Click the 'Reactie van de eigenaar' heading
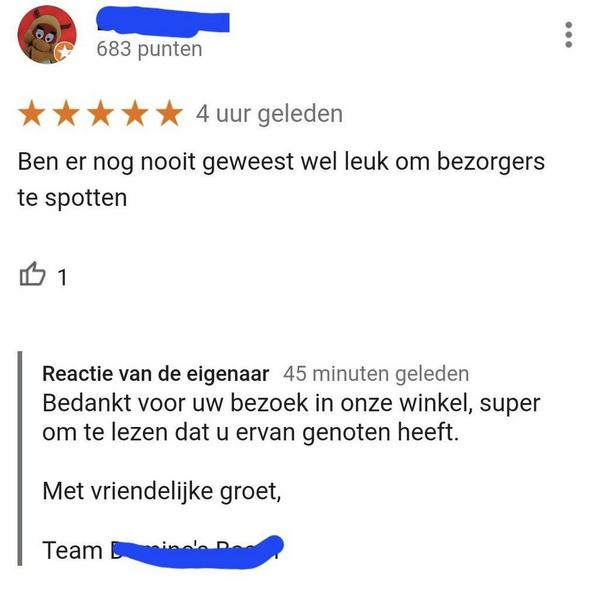Screen dimensions: 600x595 click(156, 374)
